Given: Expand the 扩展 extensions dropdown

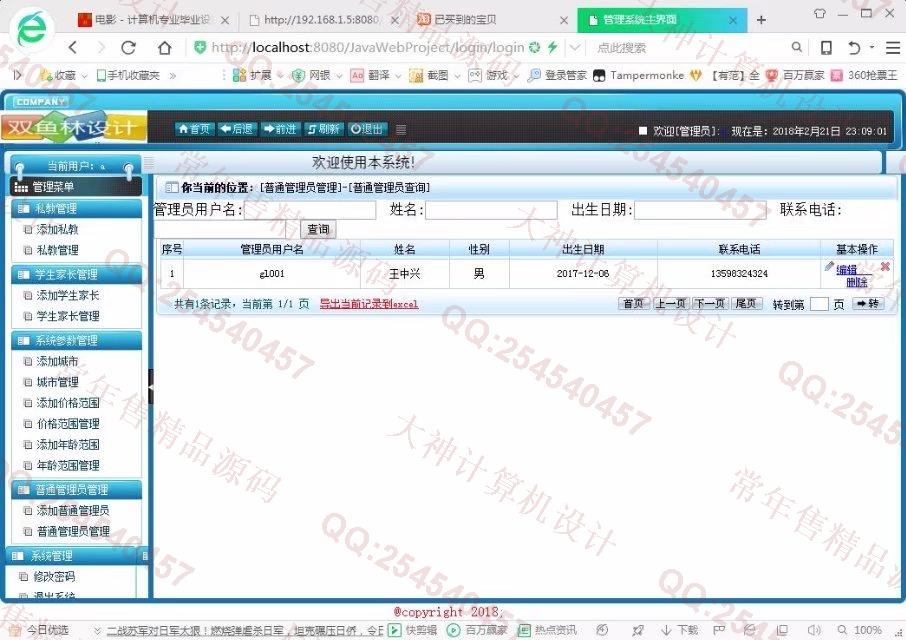Looking at the screenshot, I should [x=280, y=76].
